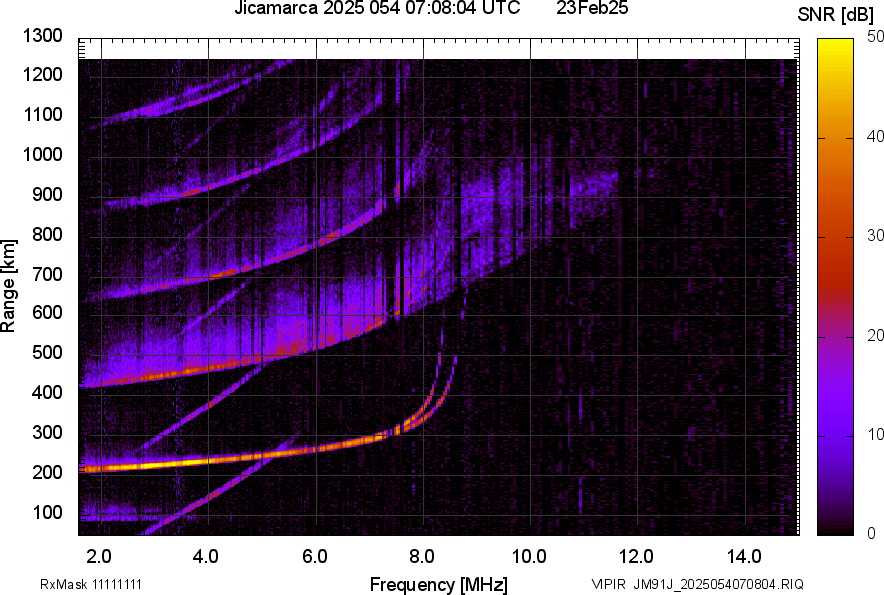Click the colorbar 0 dB tick label
Screen dimensions: 884x595
872,533
